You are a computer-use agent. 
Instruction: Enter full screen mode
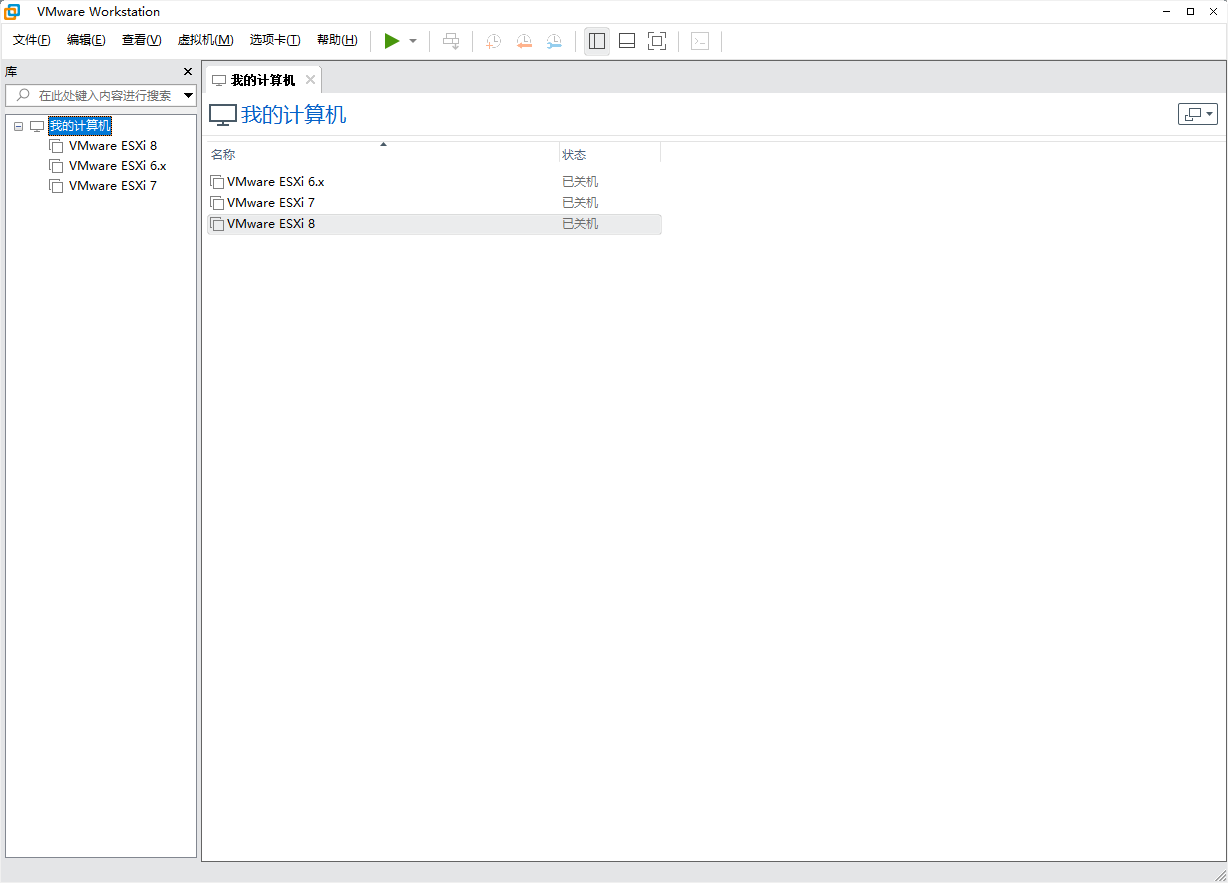coord(657,41)
